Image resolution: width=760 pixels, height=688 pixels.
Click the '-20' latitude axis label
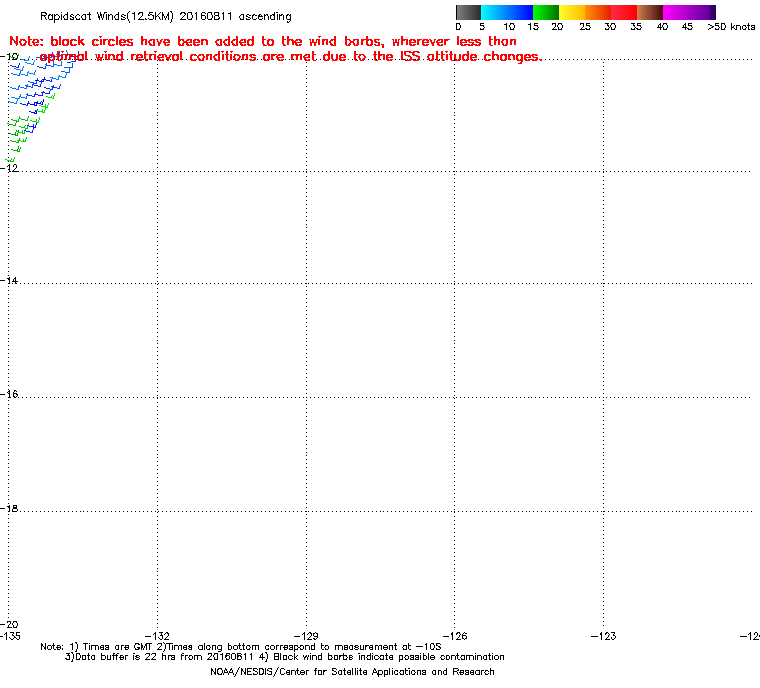[x=9, y=624]
